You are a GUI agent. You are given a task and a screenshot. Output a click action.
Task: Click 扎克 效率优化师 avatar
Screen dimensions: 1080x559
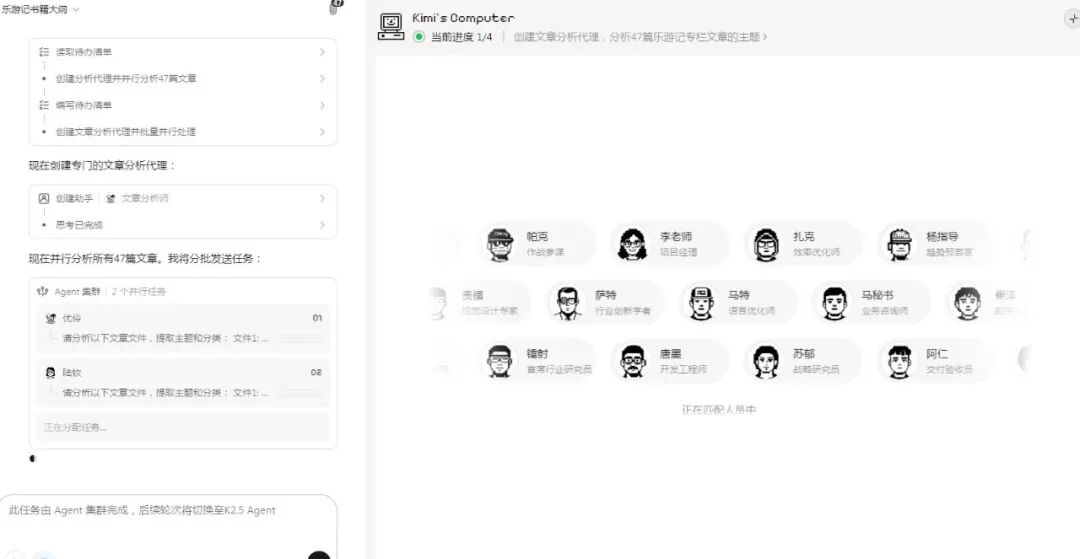pos(766,244)
